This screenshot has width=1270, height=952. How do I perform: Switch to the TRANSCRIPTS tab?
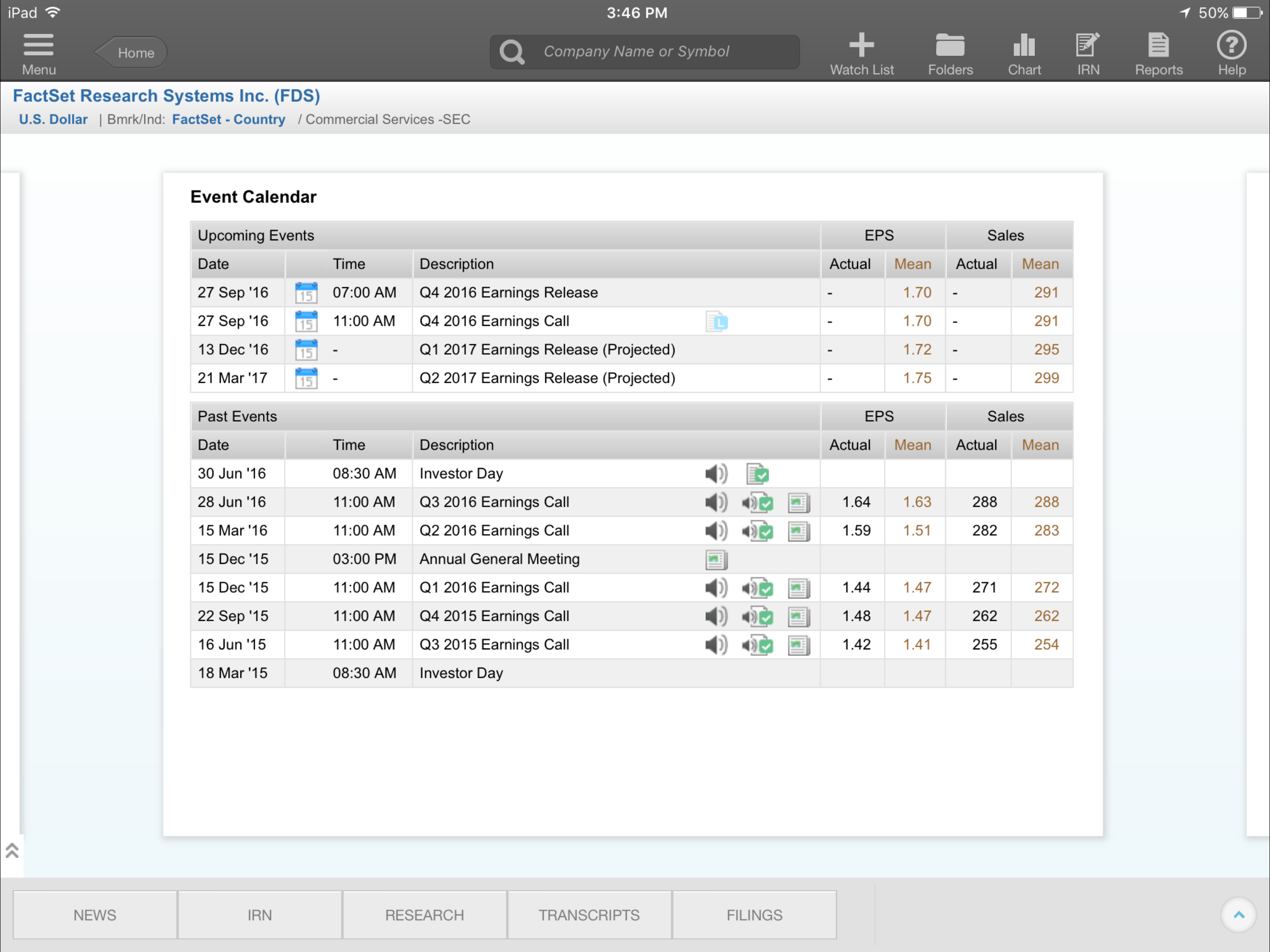click(589, 915)
